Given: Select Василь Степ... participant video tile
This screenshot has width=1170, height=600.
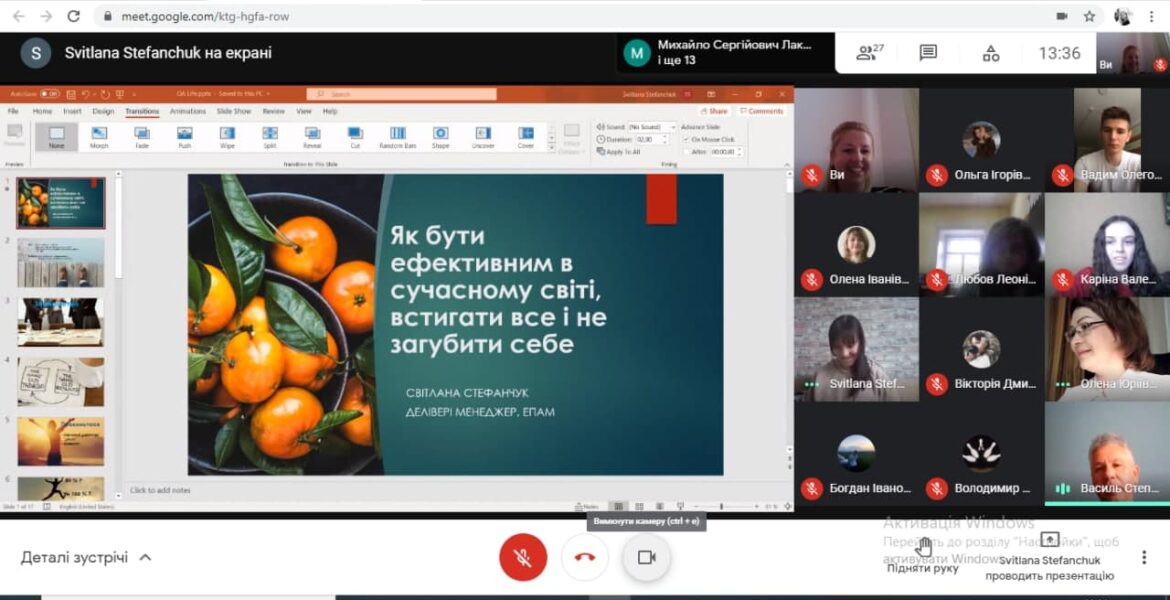Looking at the screenshot, I should pos(1107,454).
